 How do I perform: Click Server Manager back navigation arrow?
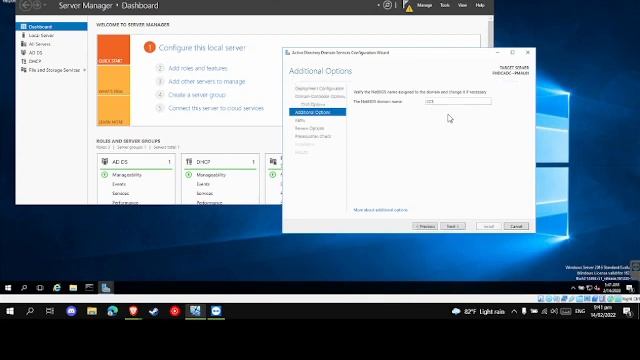(x=26, y=5)
